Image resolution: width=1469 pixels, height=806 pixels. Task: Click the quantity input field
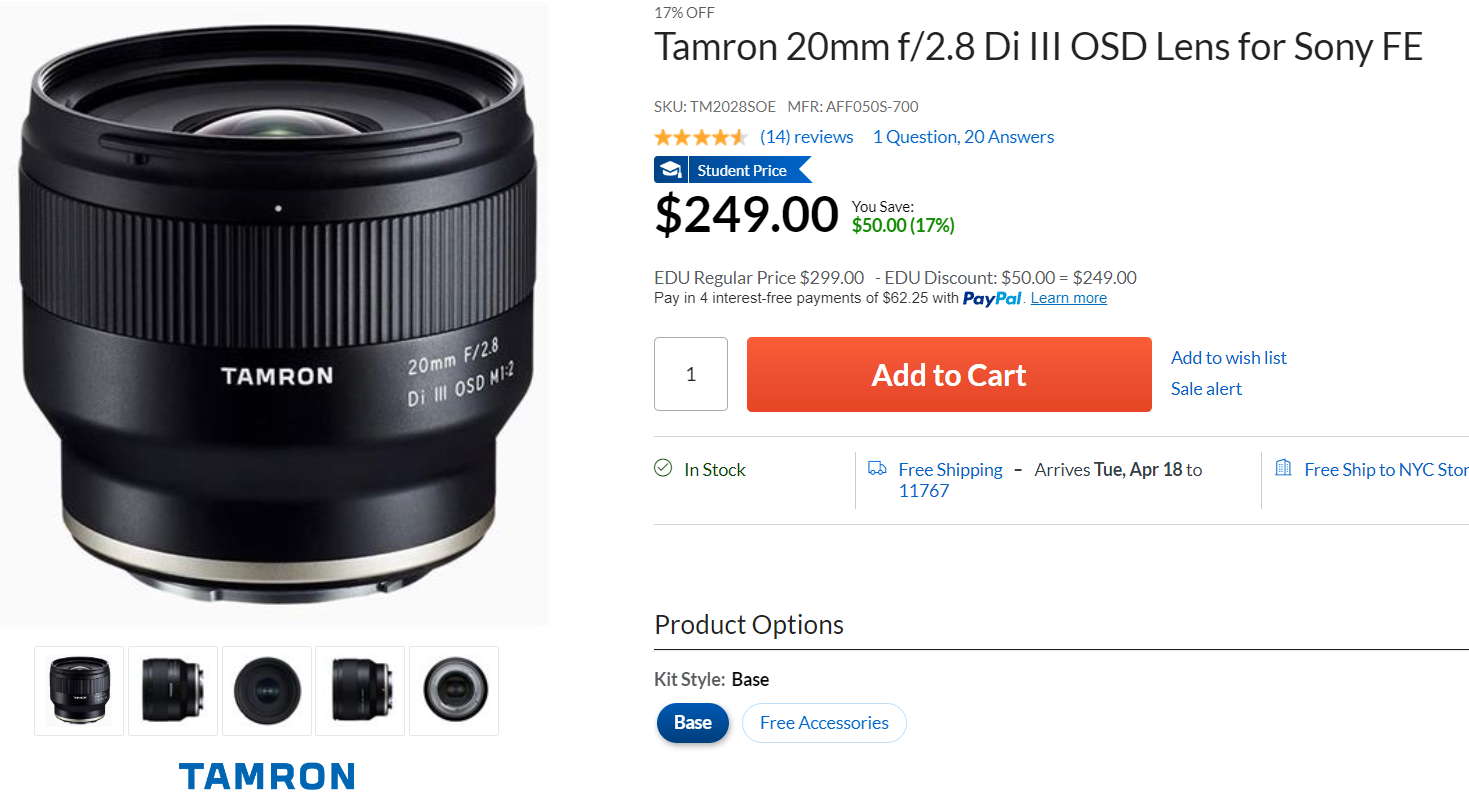click(691, 374)
